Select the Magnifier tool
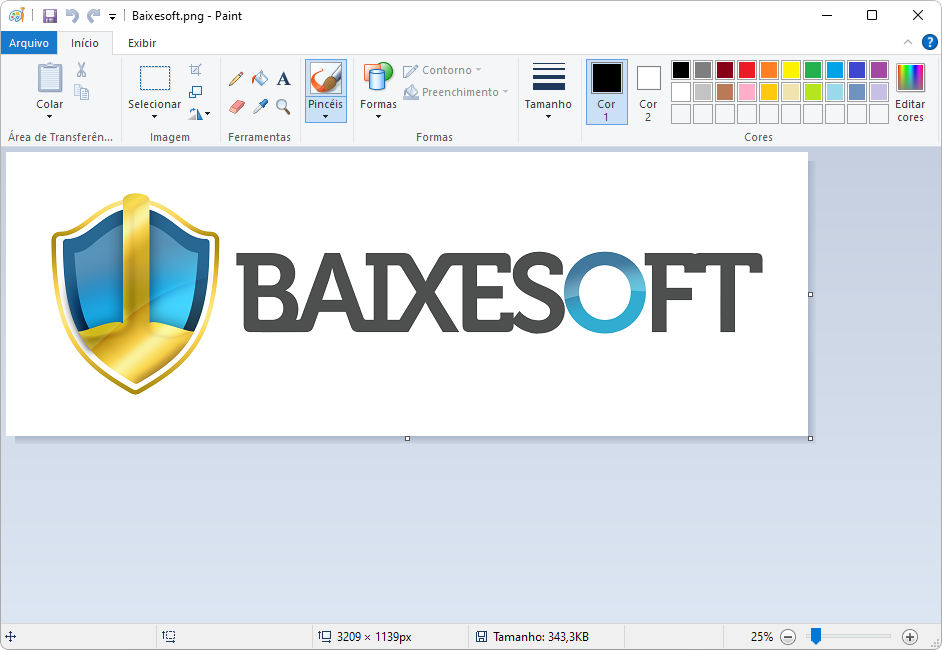This screenshot has height=650, width=942. pos(283,107)
